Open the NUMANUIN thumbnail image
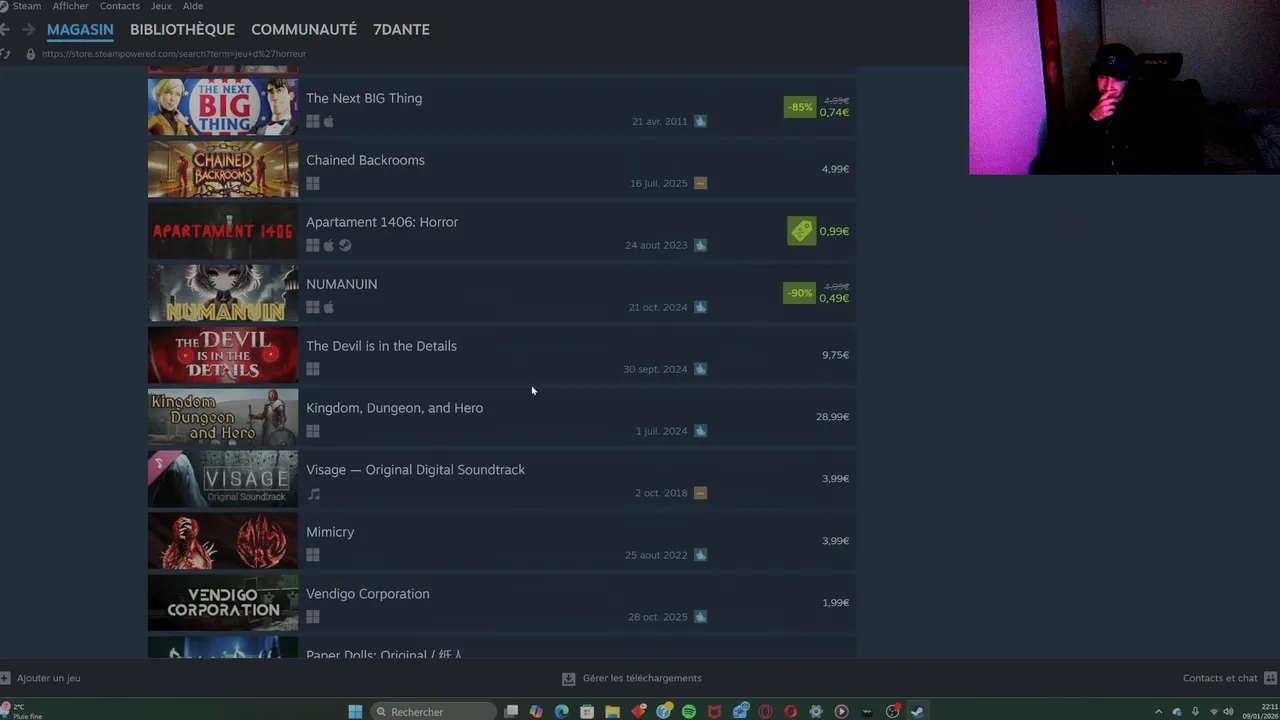This screenshot has width=1280, height=720. click(x=223, y=293)
